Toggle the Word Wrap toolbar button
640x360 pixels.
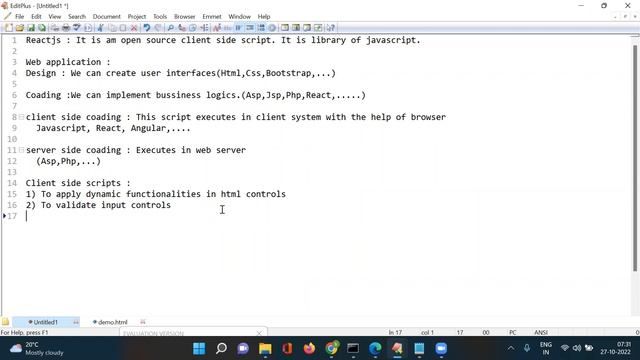(239, 28)
